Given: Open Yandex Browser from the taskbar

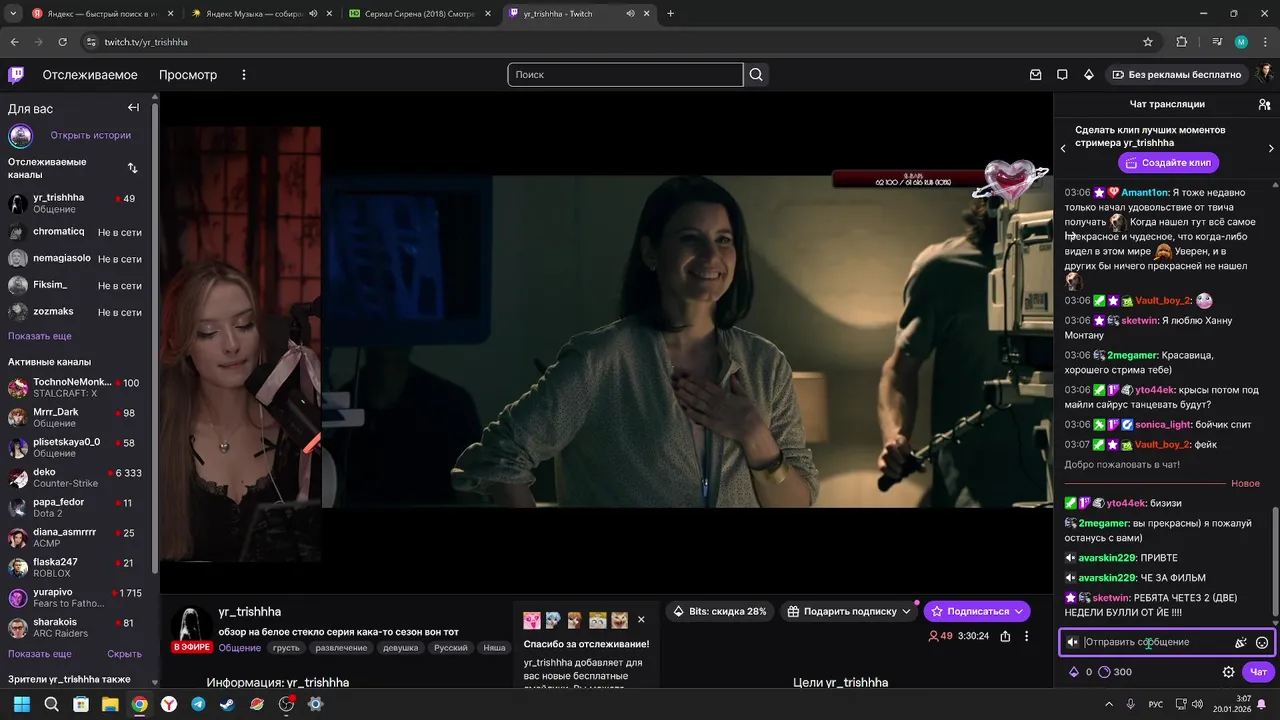Looking at the screenshot, I should 169,704.
